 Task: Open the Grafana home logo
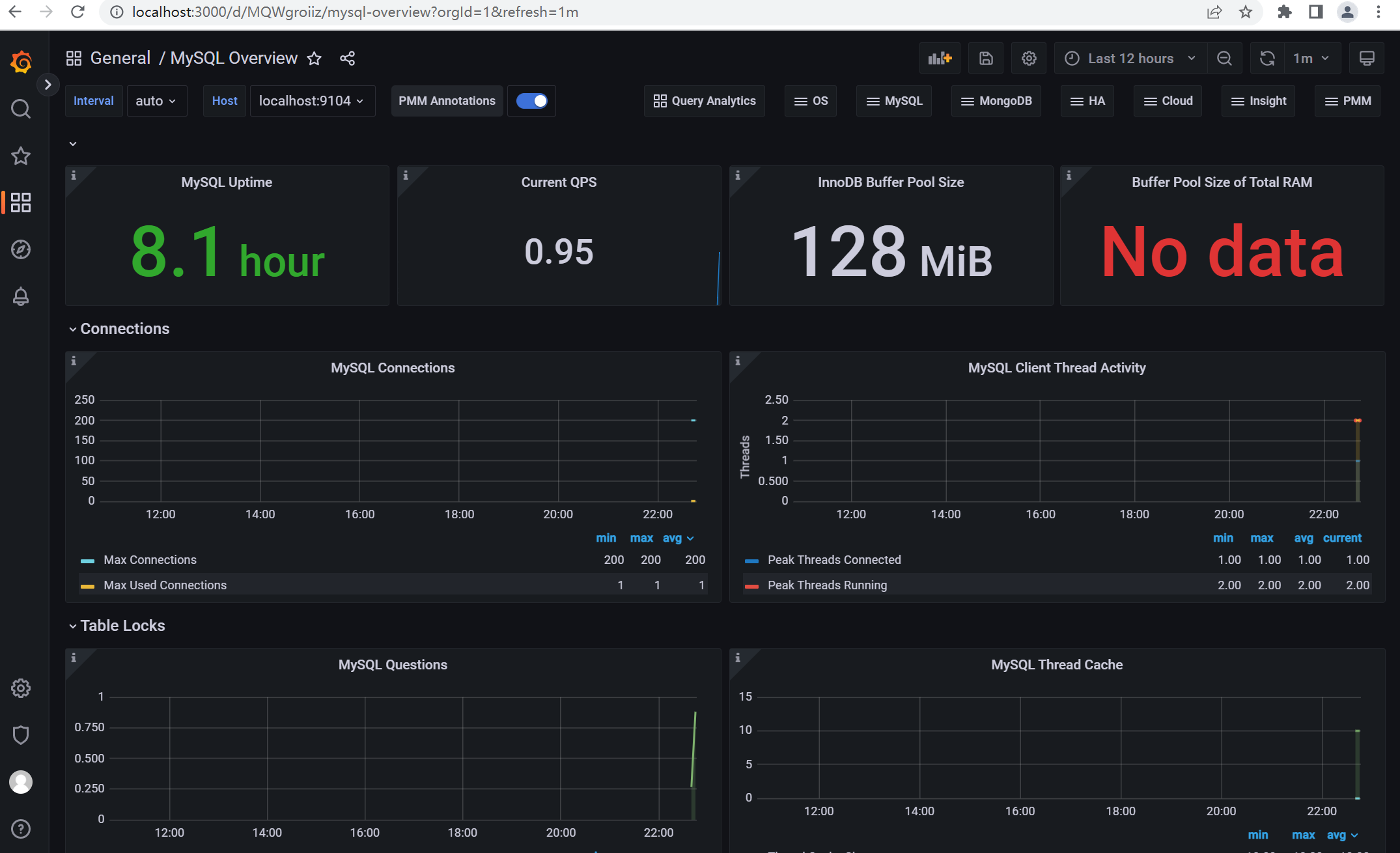21,62
